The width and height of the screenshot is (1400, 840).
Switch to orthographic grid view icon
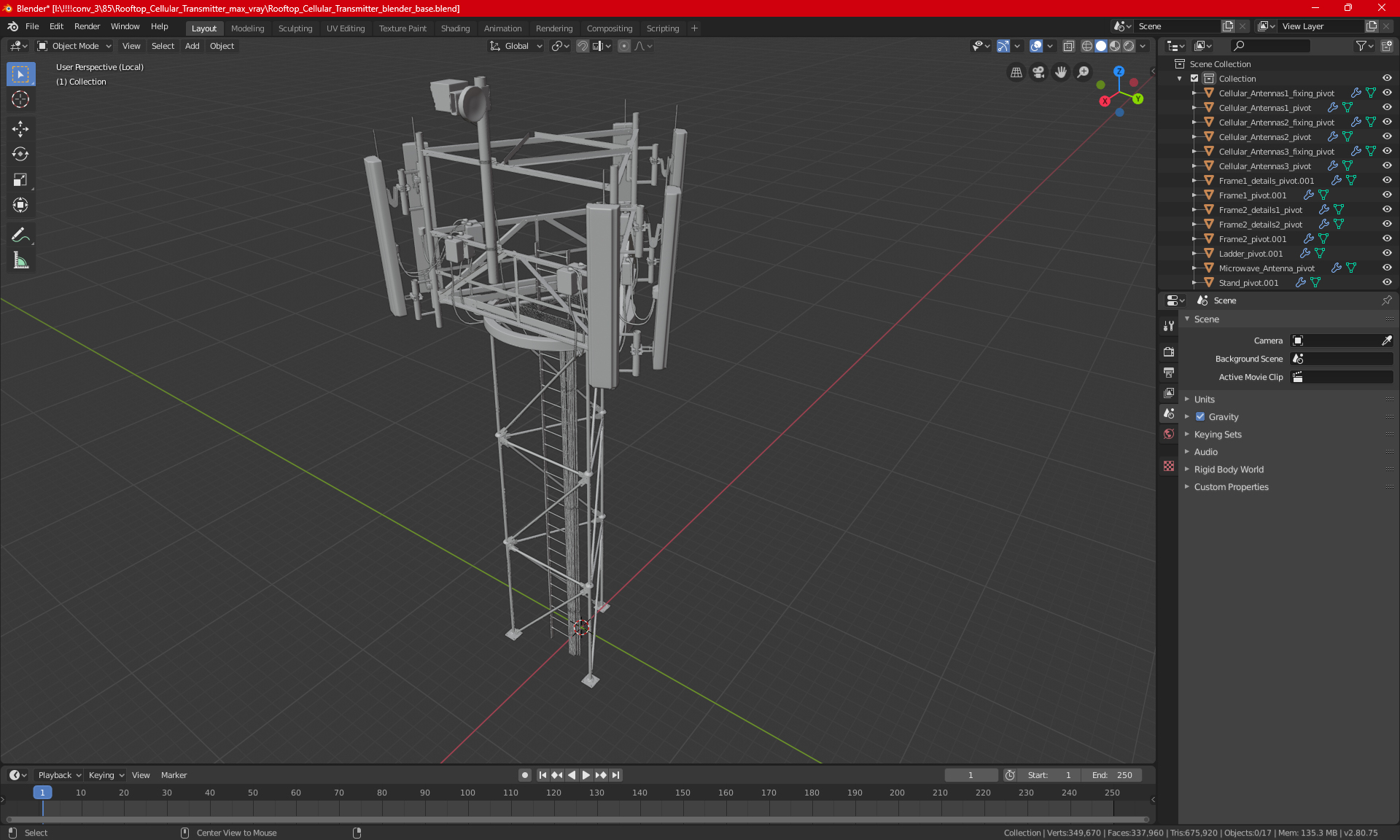click(x=1016, y=72)
